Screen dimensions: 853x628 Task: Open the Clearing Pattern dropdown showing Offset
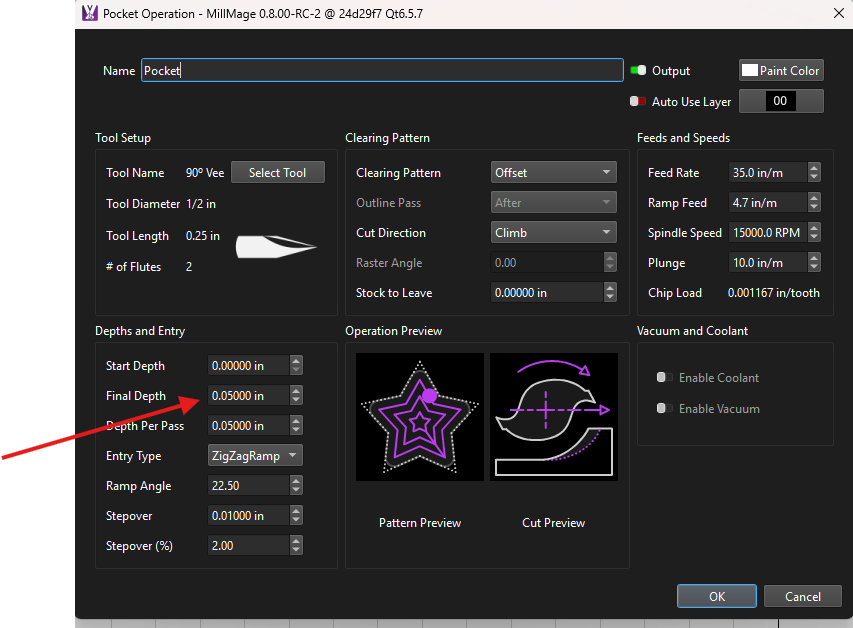[553, 173]
